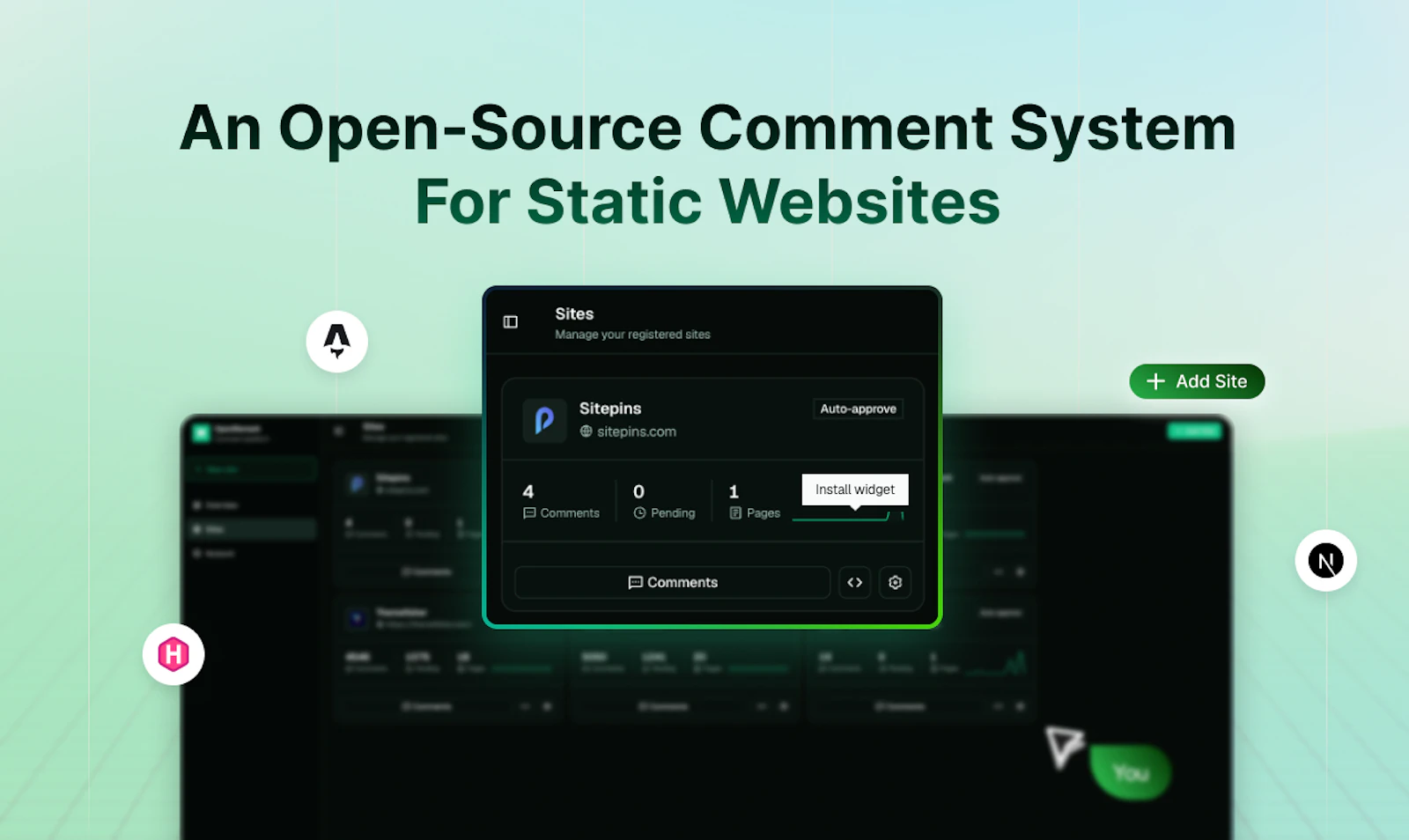Open the embed code icon button

(x=854, y=583)
